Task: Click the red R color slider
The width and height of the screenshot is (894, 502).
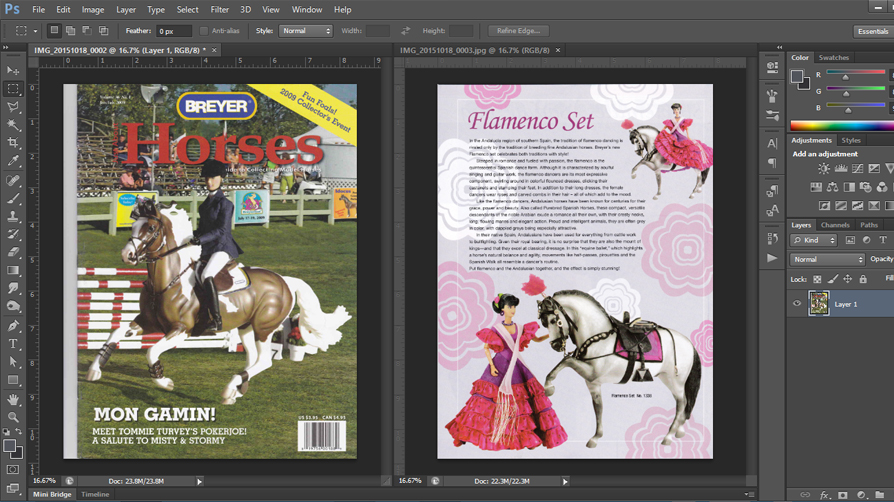Action: 850,75
